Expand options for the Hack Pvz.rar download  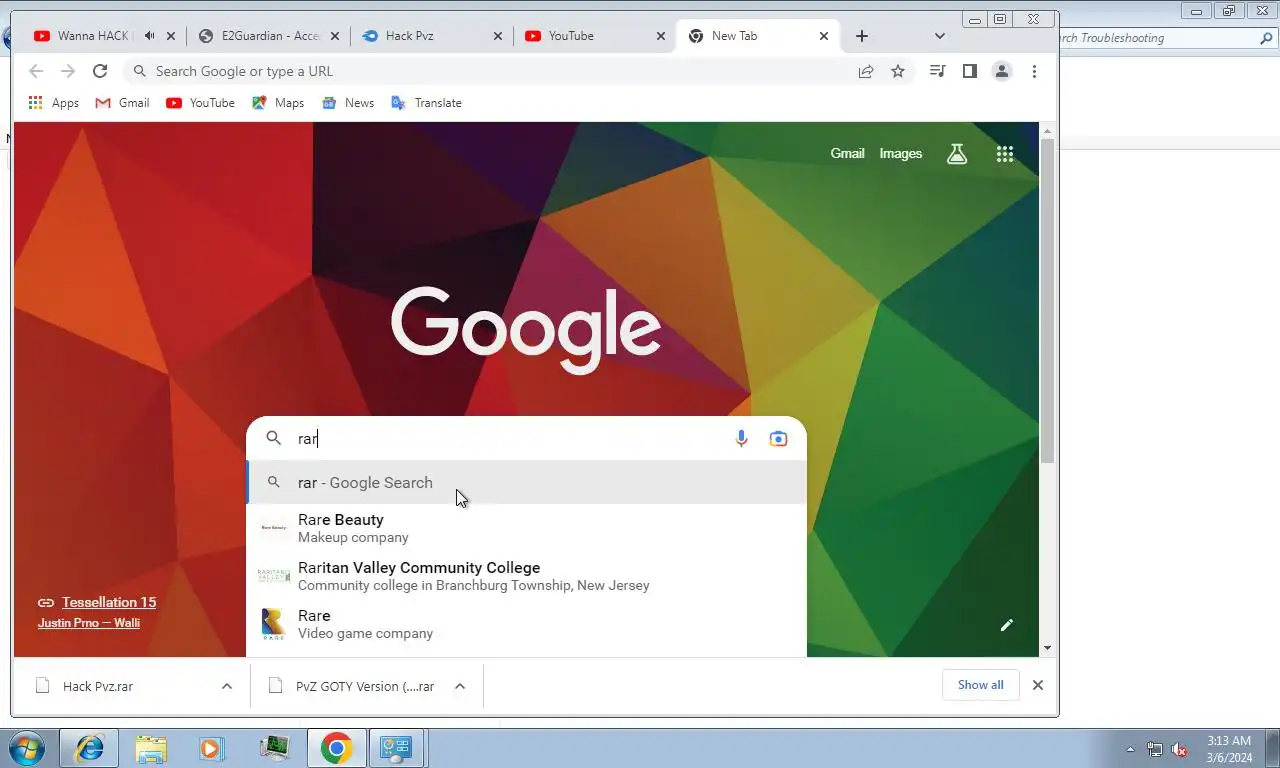tap(227, 686)
